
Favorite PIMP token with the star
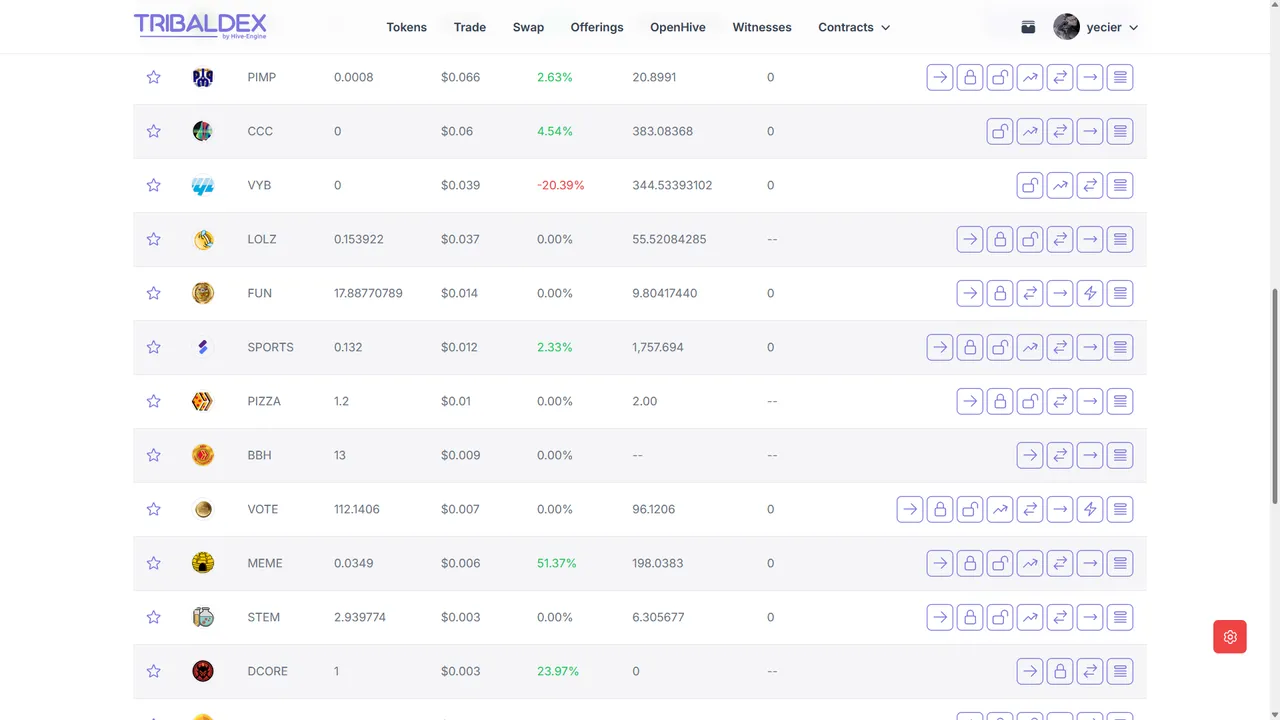click(153, 77)
